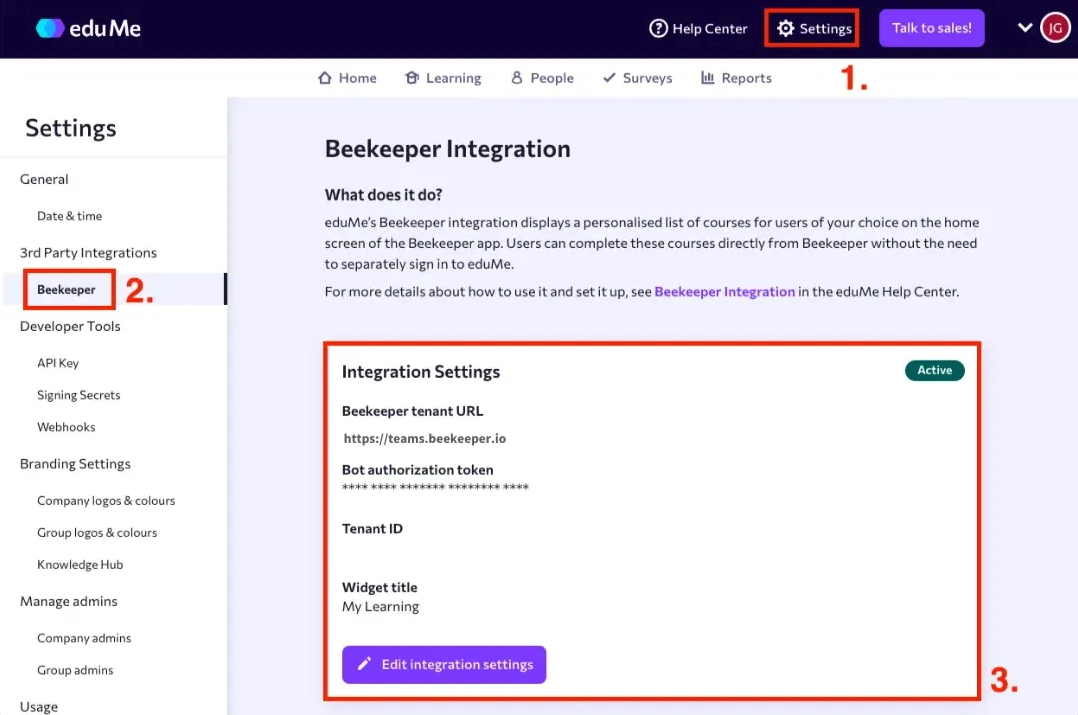Open Company admins settings
Viewport: 1078px width, 715px height.
click(x=84, y=638)
